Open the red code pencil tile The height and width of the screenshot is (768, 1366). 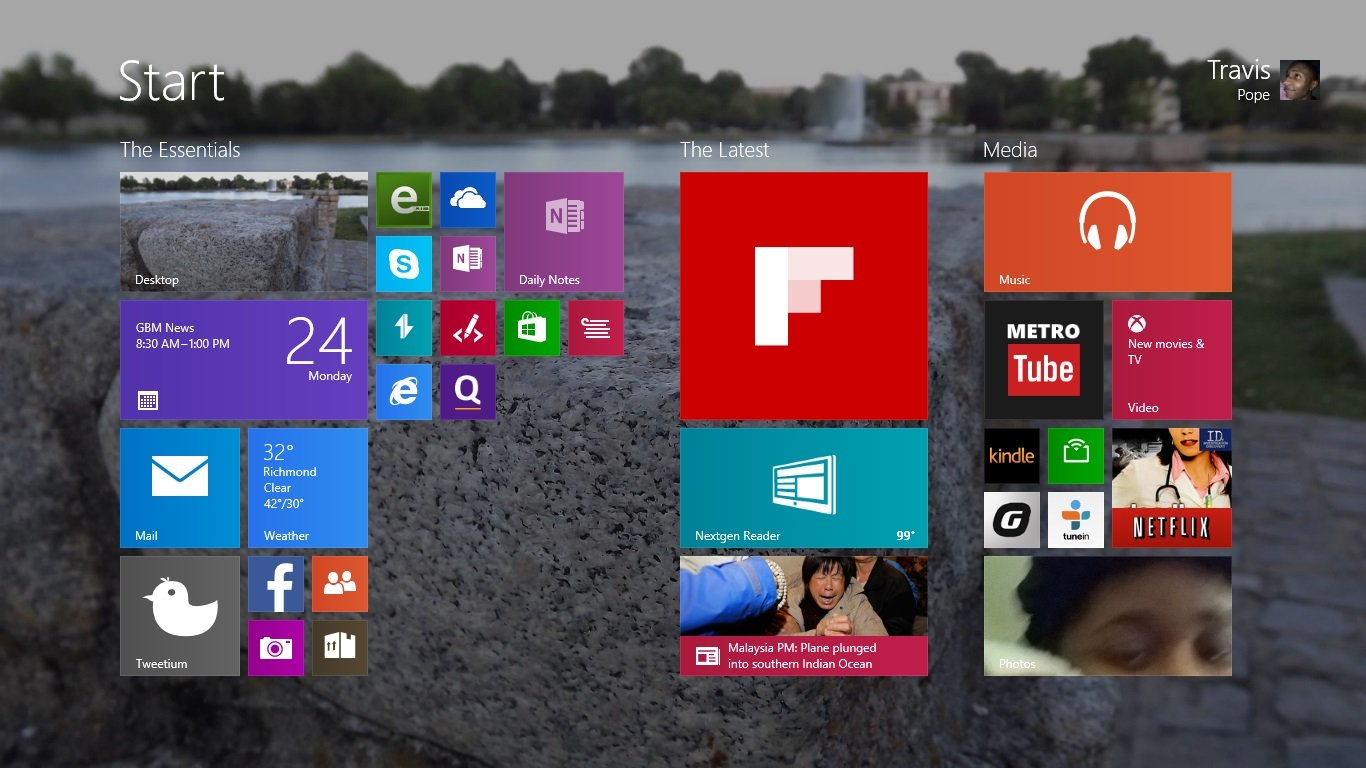coord(468,328)
